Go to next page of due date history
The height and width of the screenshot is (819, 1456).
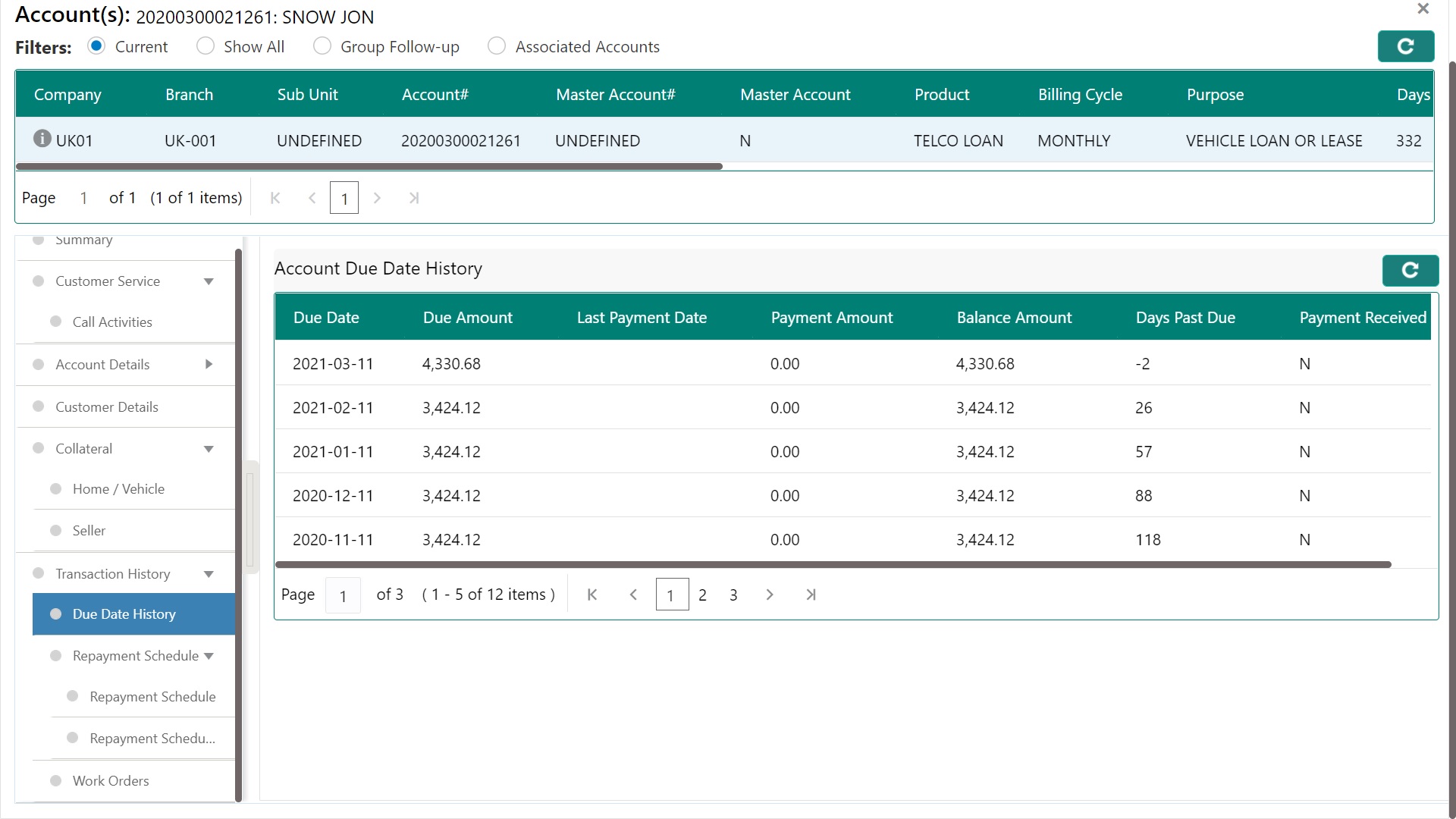[x=770, y=595]
